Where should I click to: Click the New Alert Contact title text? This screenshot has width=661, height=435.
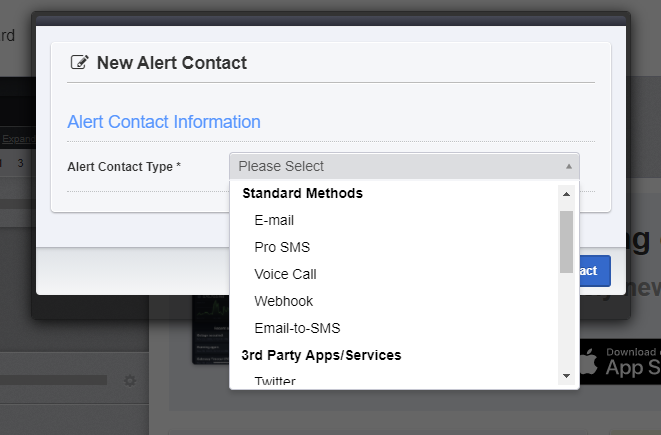[172, 63]
